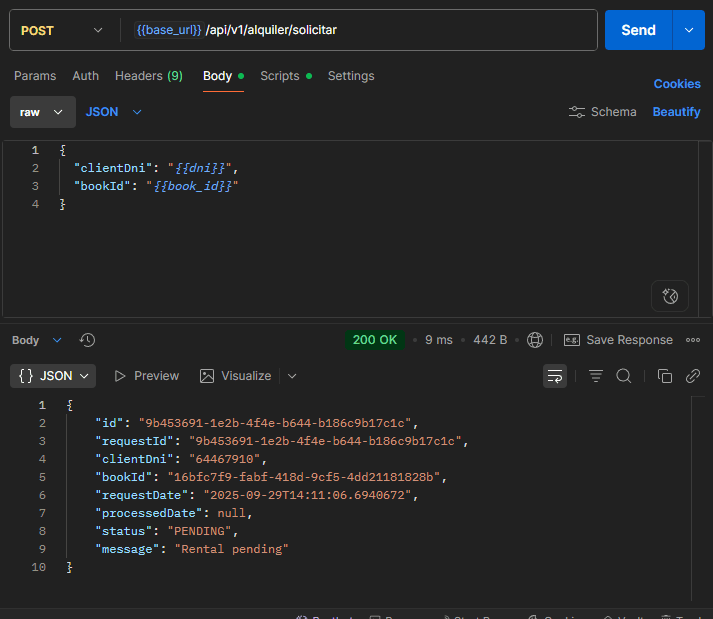Click the Beautify link
This screenshot has width=713, height=619.
point(676,112)
